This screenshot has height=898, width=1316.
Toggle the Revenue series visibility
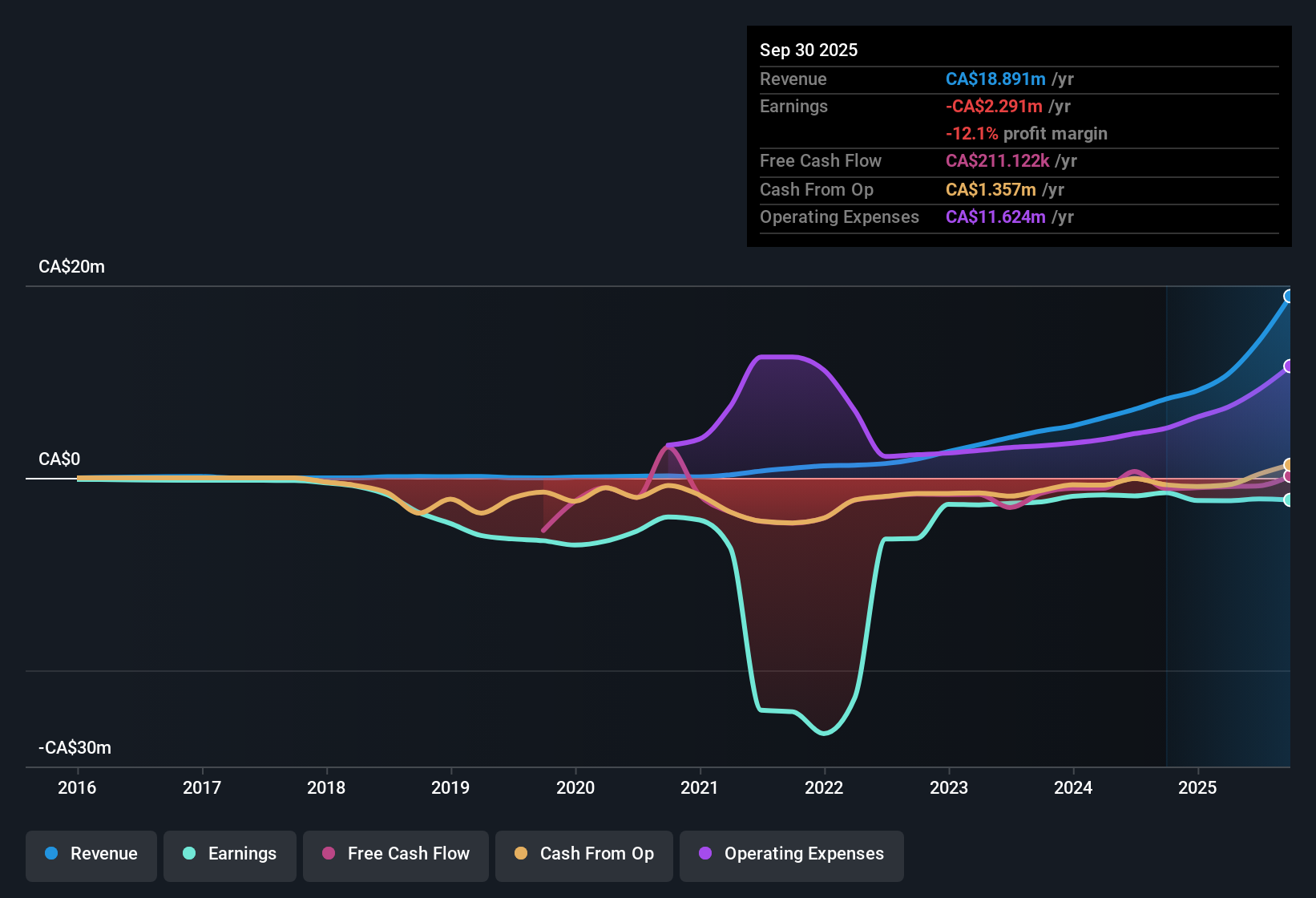[x=91, y=854]
